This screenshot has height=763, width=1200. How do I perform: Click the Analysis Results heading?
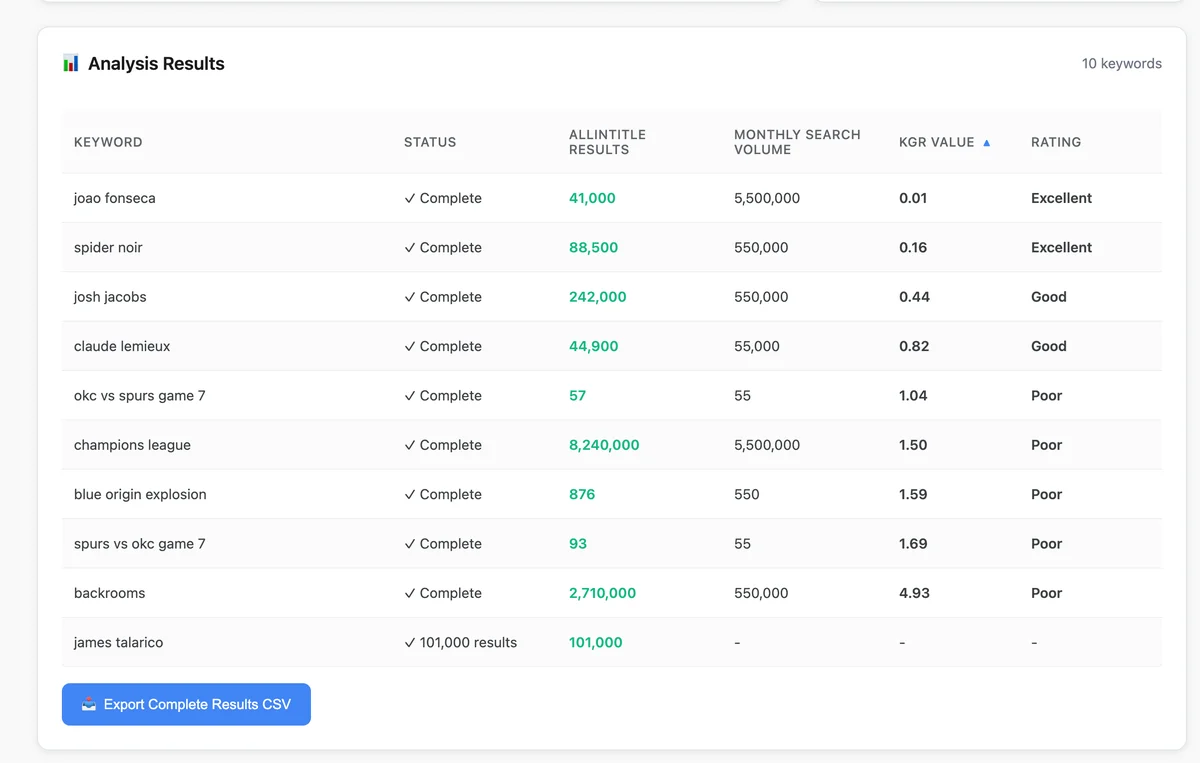tap(156, 63)
